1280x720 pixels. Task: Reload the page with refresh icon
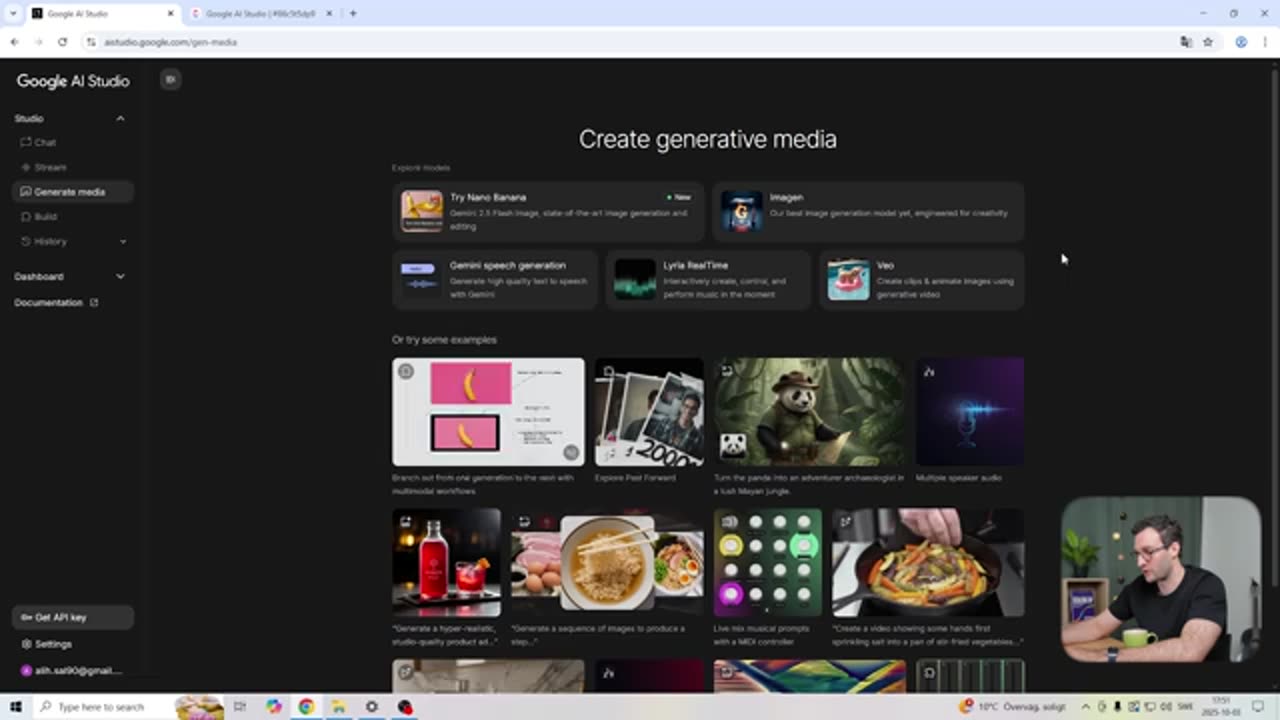click(x=62, y=42)
